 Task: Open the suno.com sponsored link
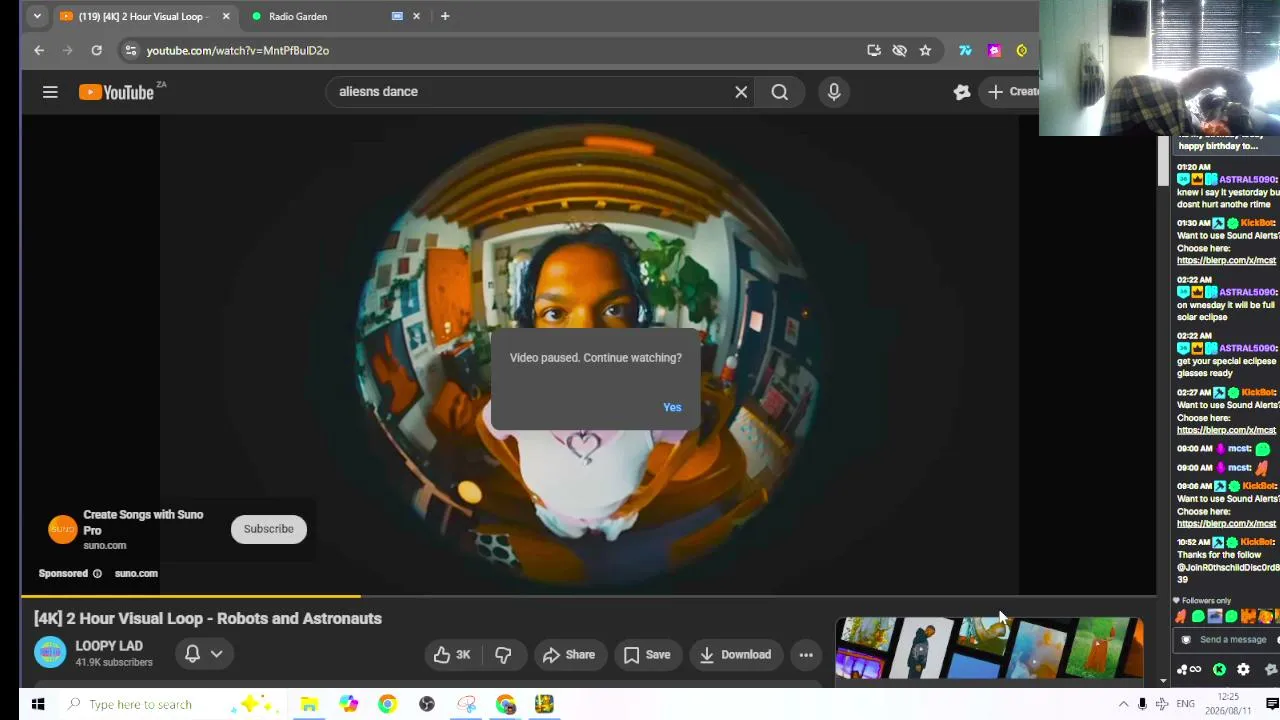(136, 573)
